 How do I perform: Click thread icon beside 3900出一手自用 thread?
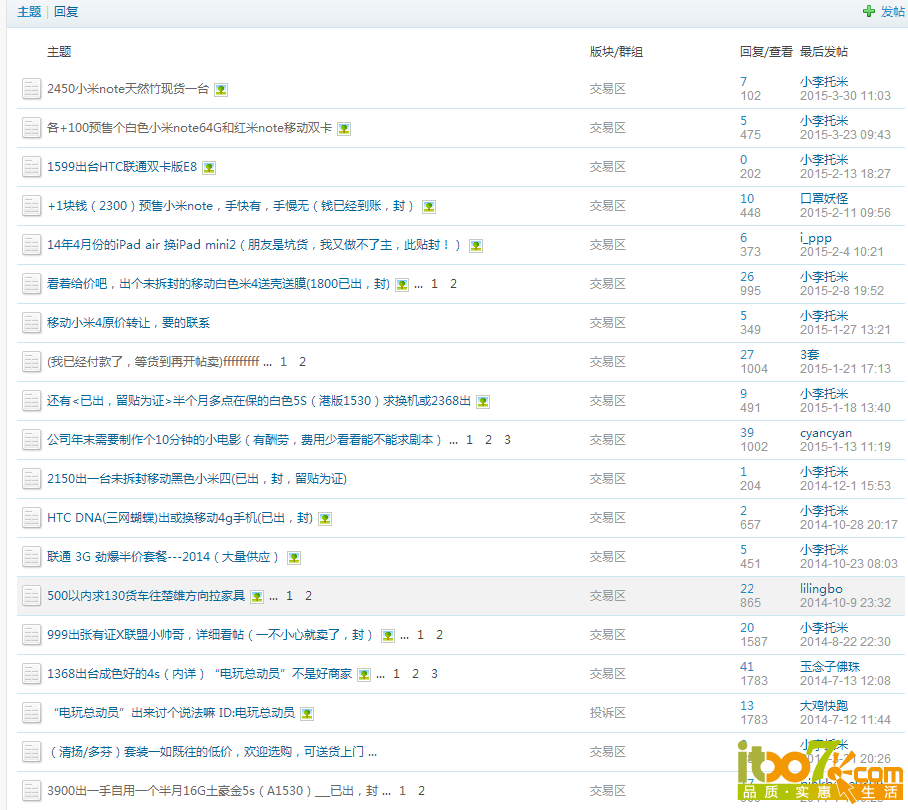click(x=31, y=790)
